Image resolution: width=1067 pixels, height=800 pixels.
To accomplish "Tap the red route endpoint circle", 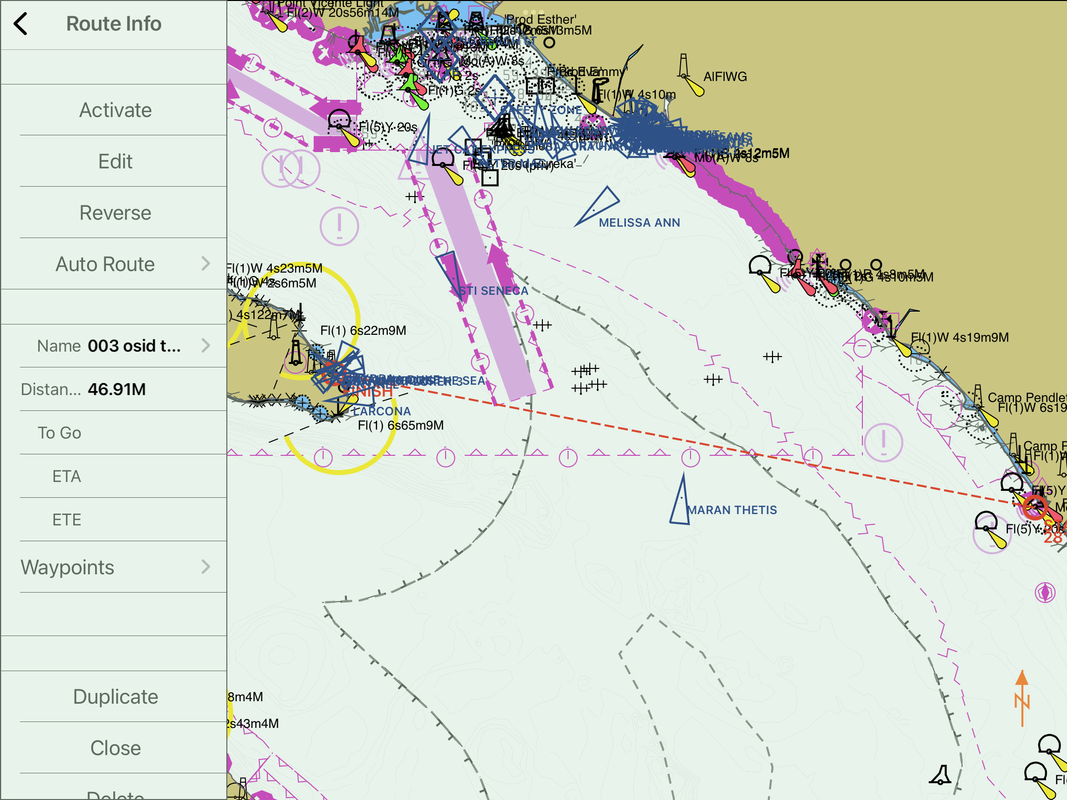I will click(x=1034, y=506).
